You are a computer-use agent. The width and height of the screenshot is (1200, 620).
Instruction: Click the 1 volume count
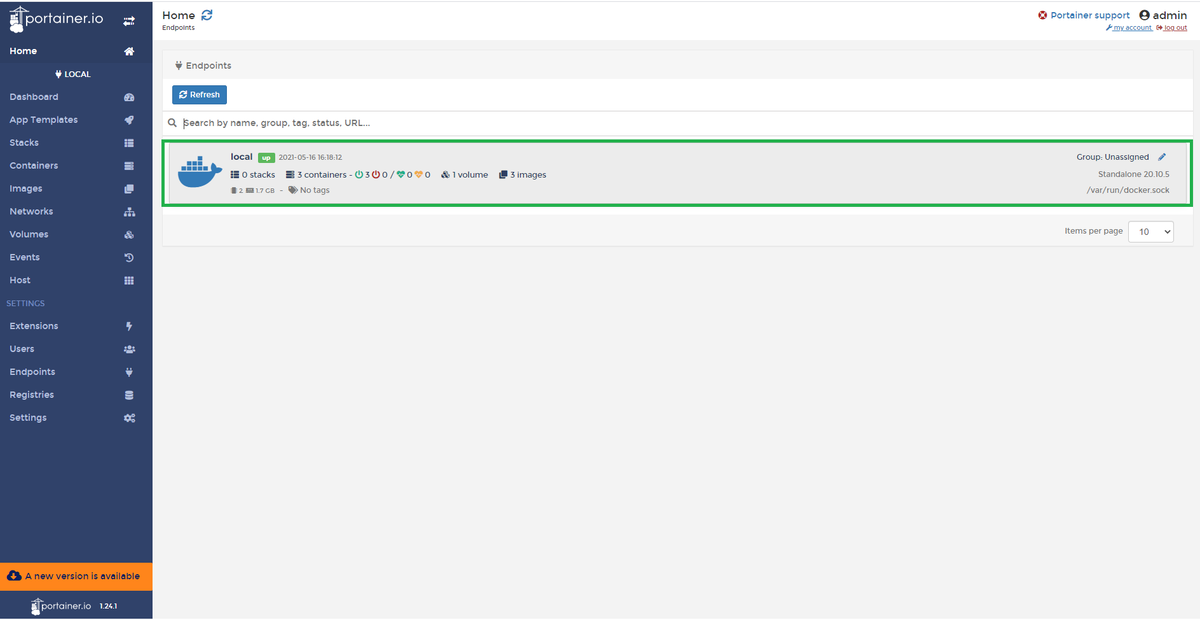464,175
